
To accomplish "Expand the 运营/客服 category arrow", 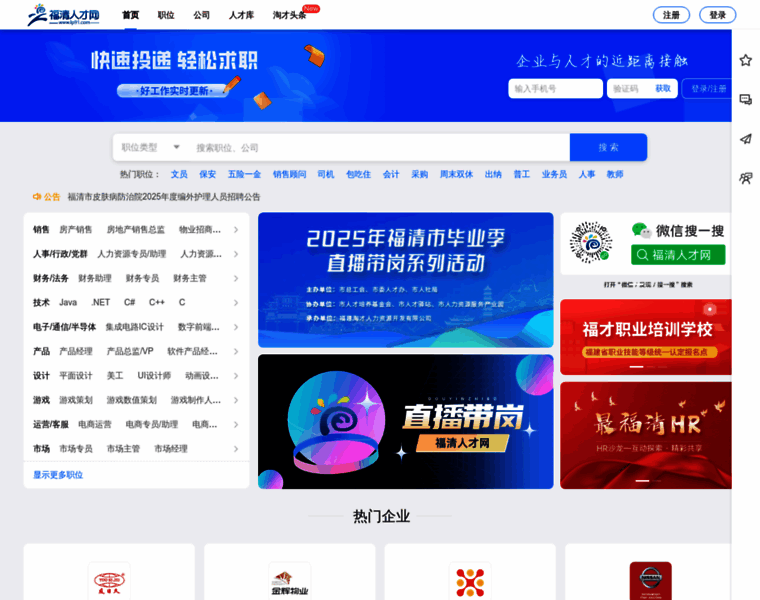I will pyautogui.click(x=236, y=425).
